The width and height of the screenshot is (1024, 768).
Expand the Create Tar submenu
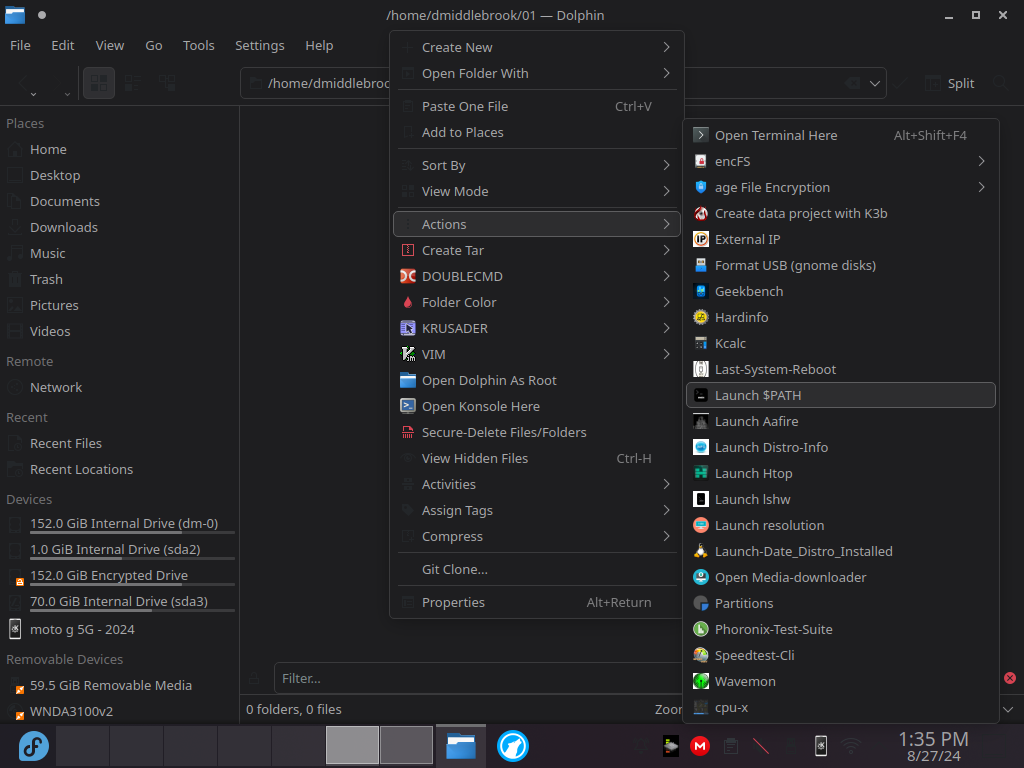click(x=536, y=251)
